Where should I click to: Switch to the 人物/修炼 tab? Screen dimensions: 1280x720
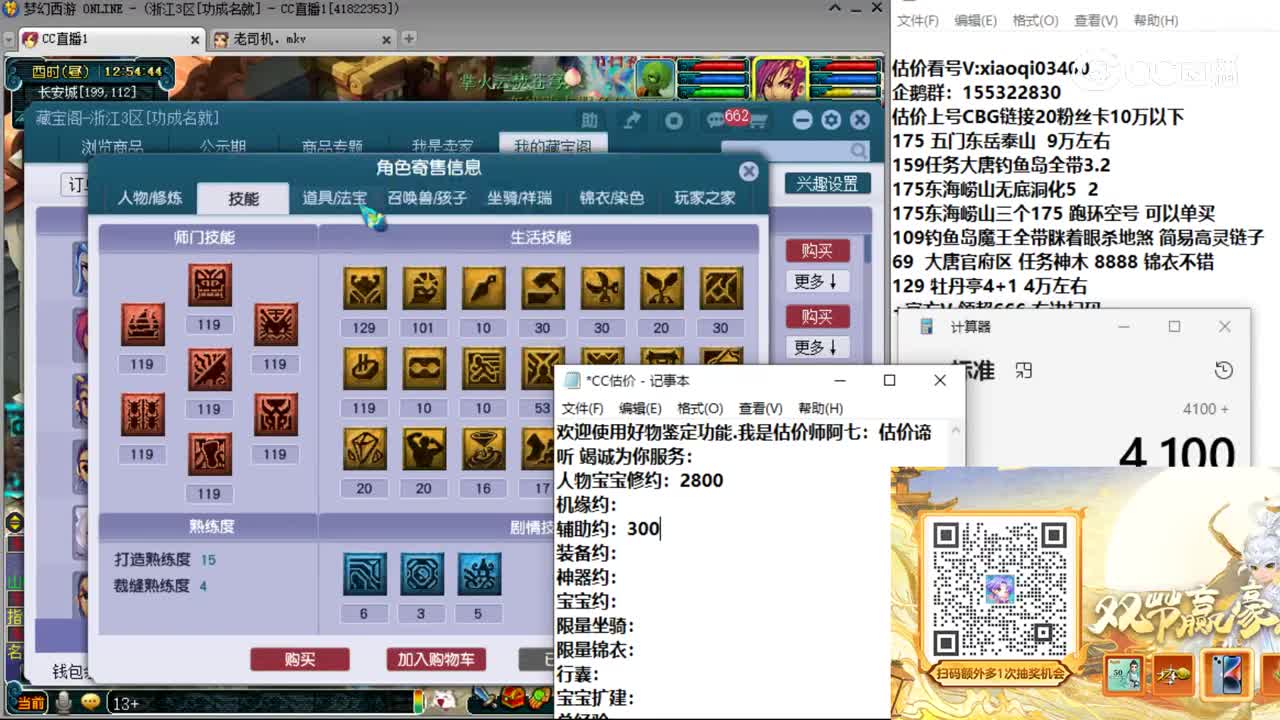pos(150,198)
